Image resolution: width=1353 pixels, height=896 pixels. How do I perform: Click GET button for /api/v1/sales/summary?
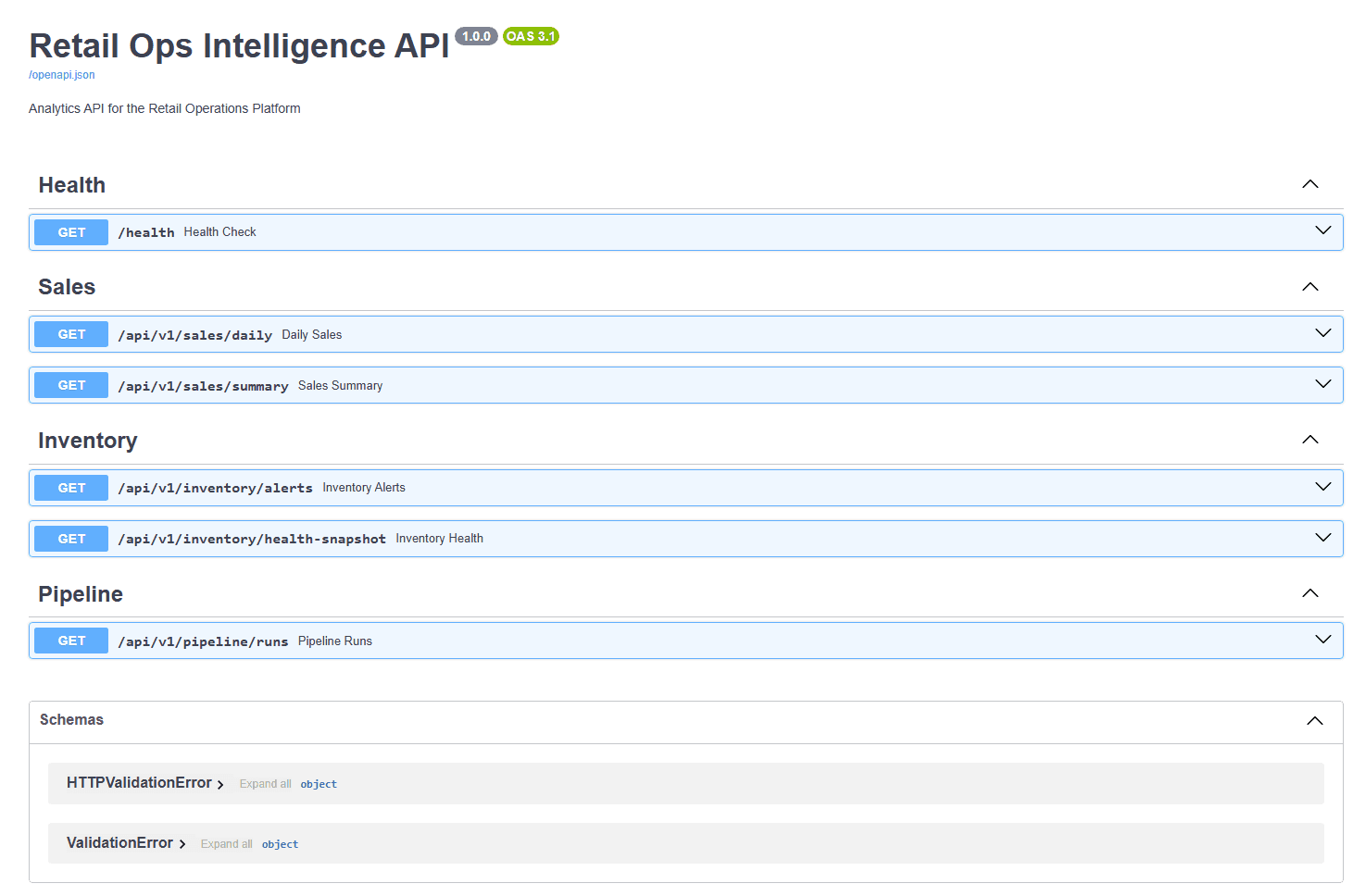(x=71, y=385)
